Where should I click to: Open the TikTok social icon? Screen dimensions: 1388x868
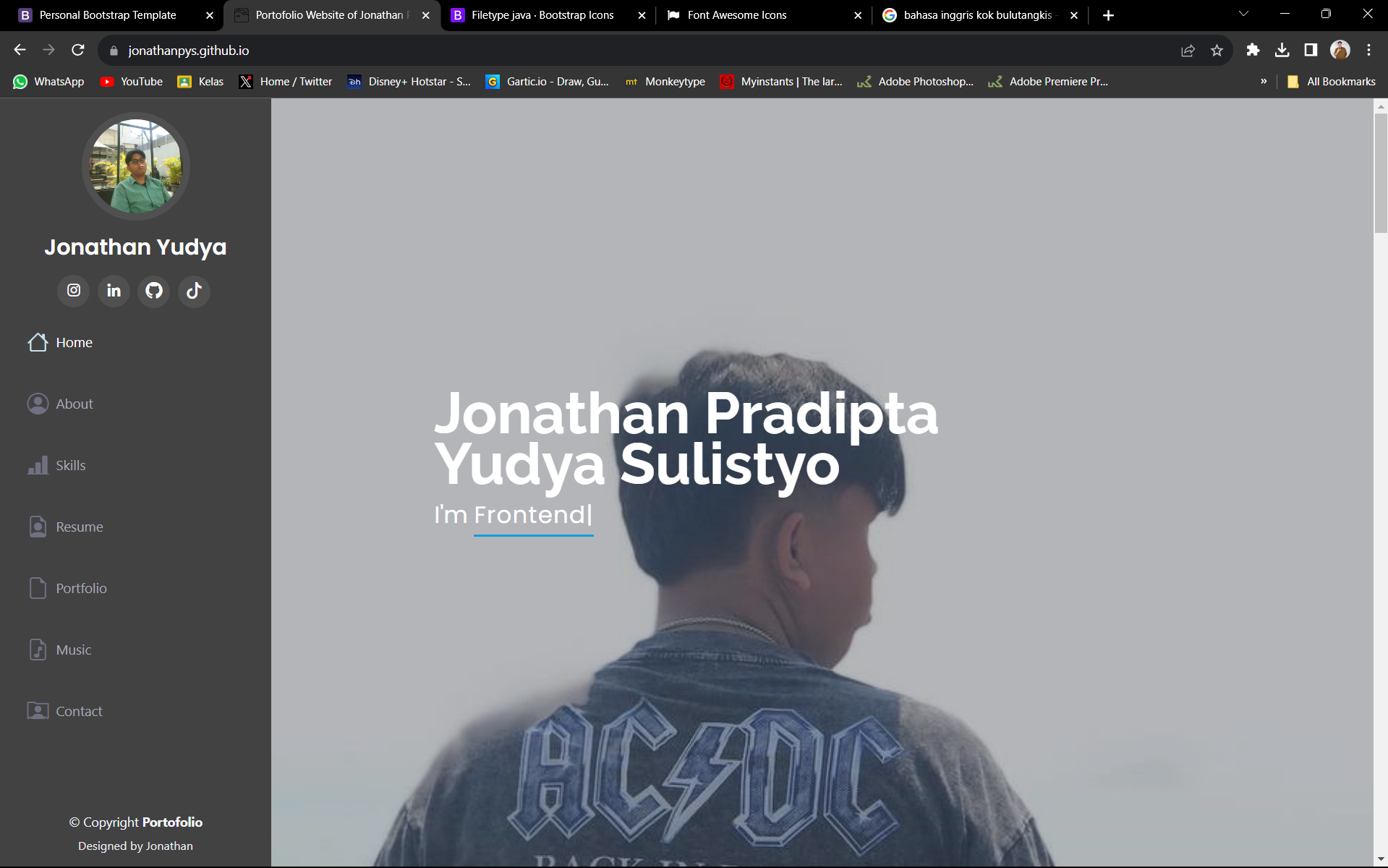[x=194, y=291]
